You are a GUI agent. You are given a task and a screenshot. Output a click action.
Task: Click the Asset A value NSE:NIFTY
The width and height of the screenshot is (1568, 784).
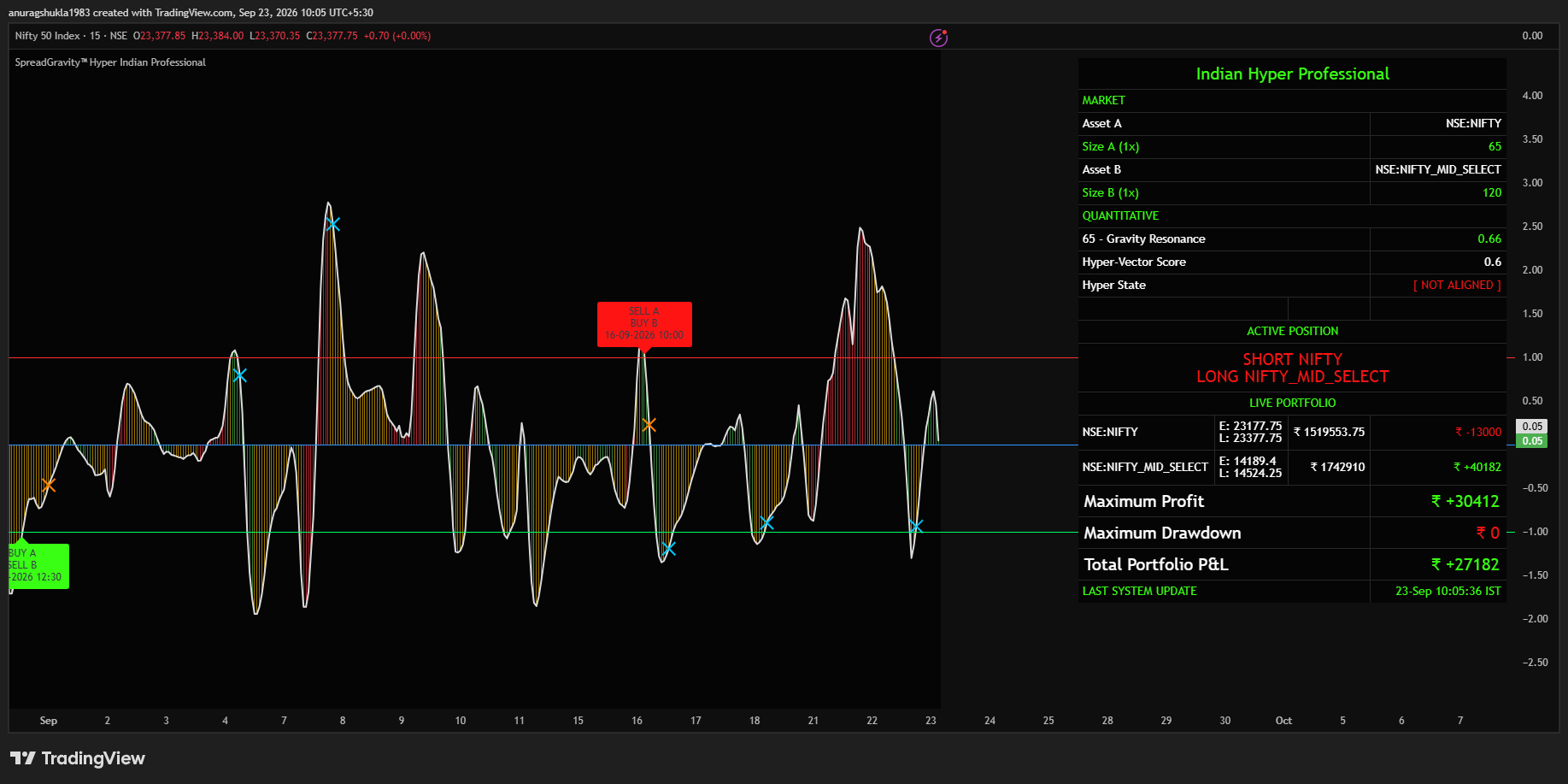(x=1473, y=124)
